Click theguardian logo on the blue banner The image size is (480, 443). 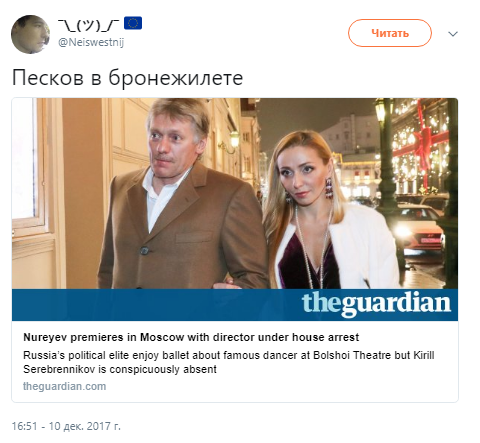376,303
